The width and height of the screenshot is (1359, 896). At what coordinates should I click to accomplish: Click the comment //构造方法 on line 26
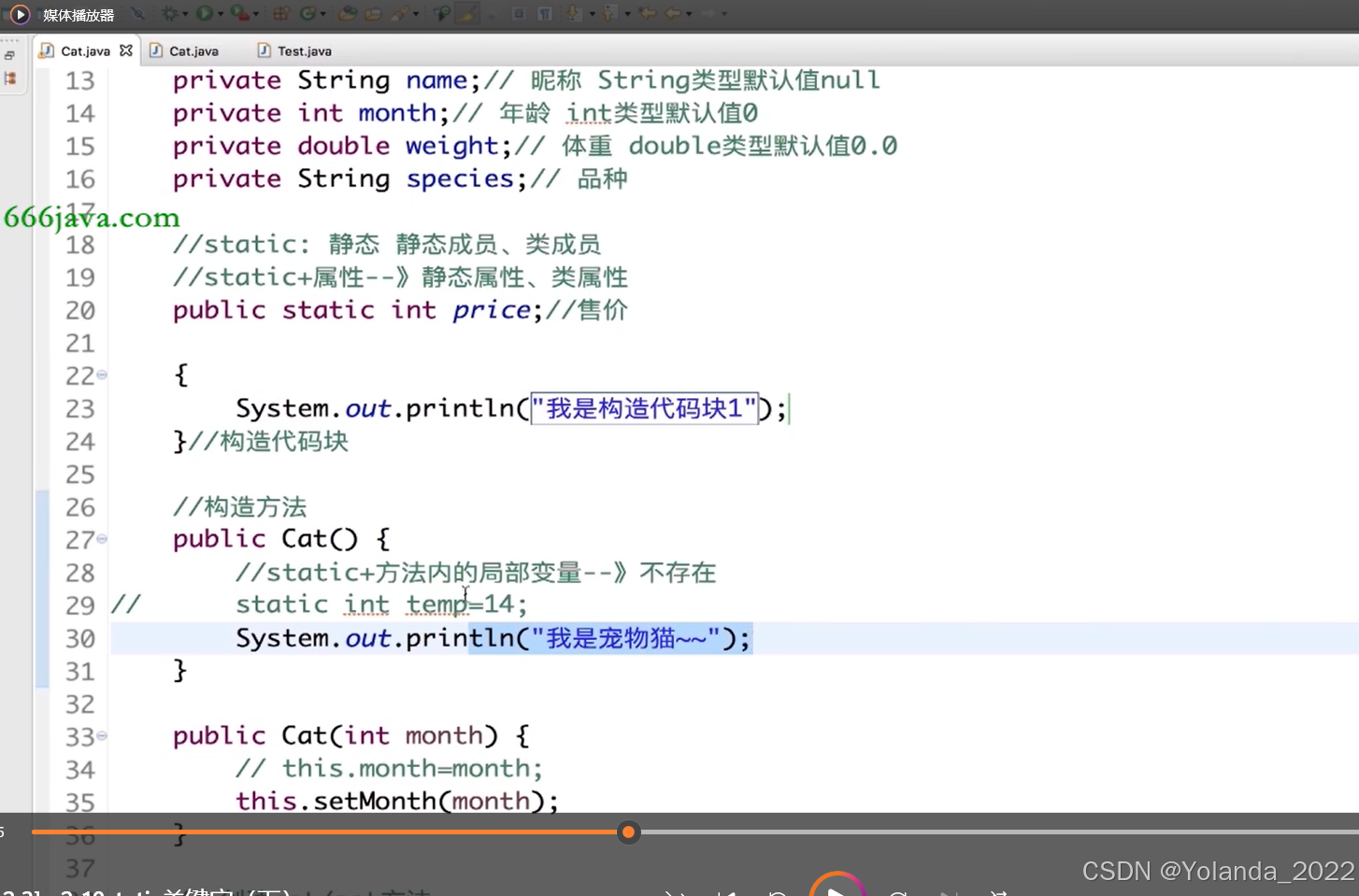[240, 506]
